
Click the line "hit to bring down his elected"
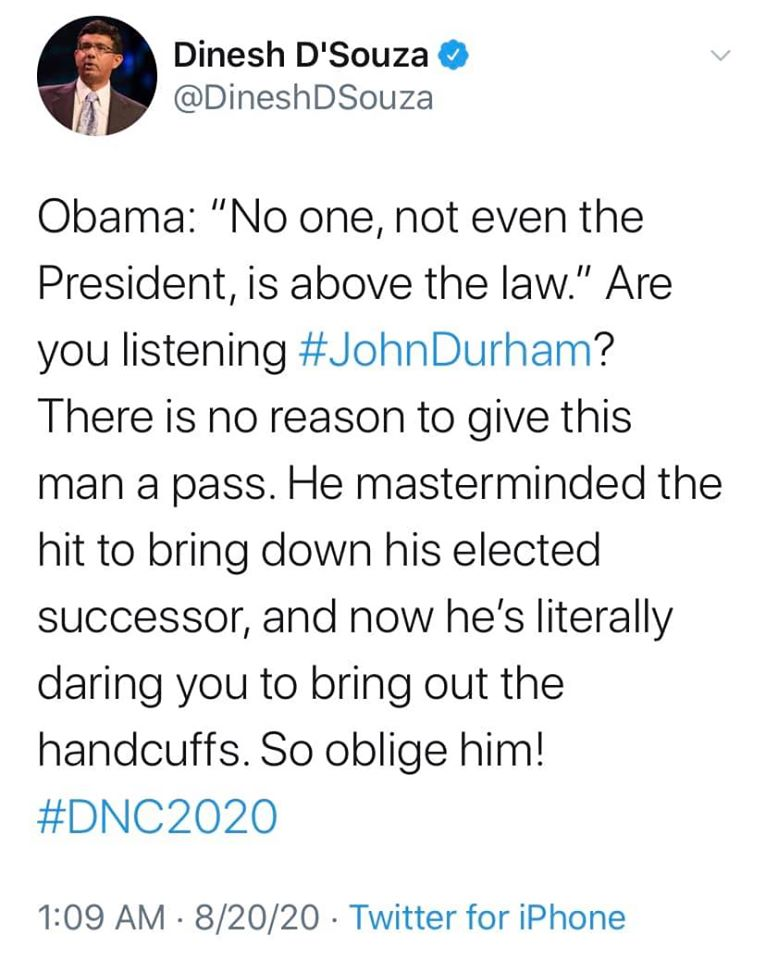point(319,550)
